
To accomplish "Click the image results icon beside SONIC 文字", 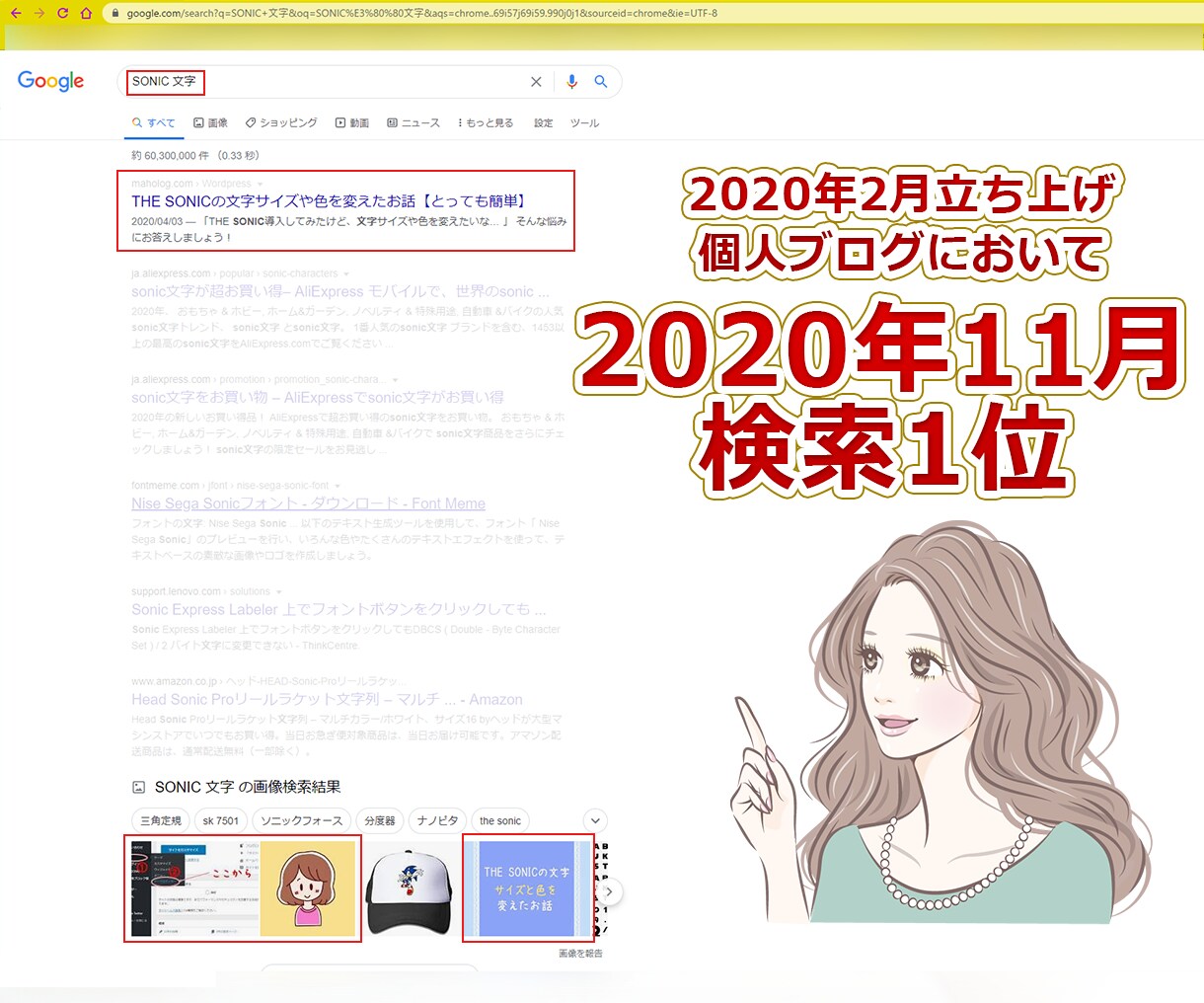I will 138,788.
